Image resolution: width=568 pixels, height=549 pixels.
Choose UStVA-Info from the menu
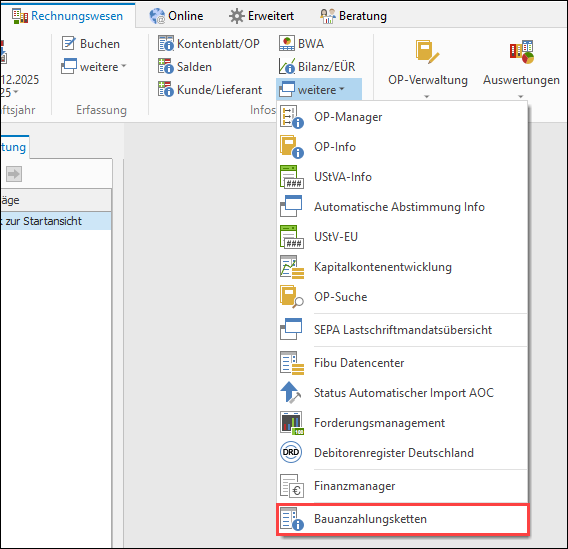(x=402, y=177)
